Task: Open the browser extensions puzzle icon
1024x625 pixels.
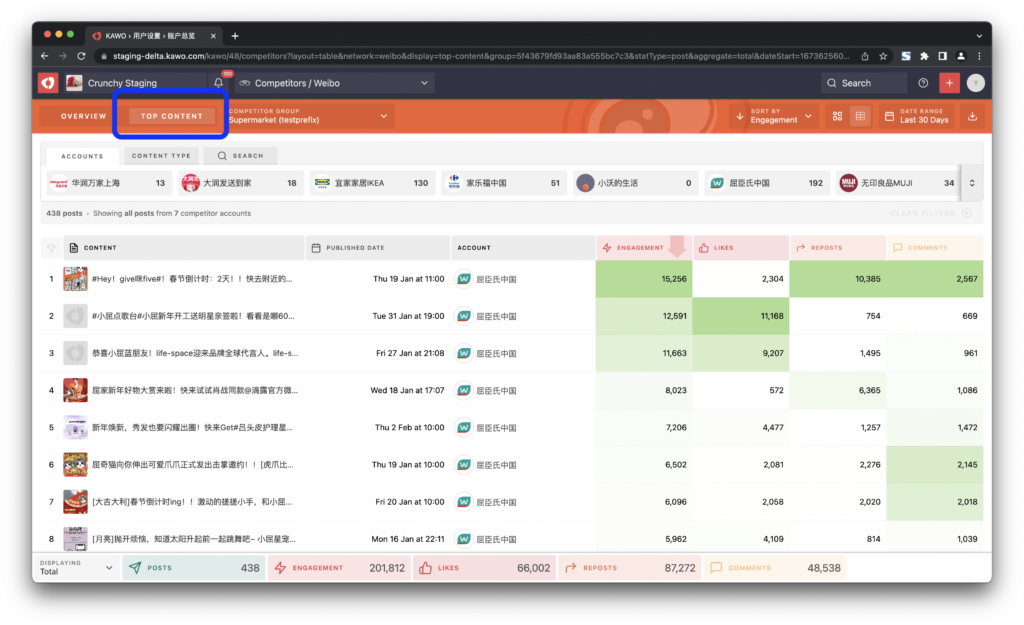Action: point(924,56)
